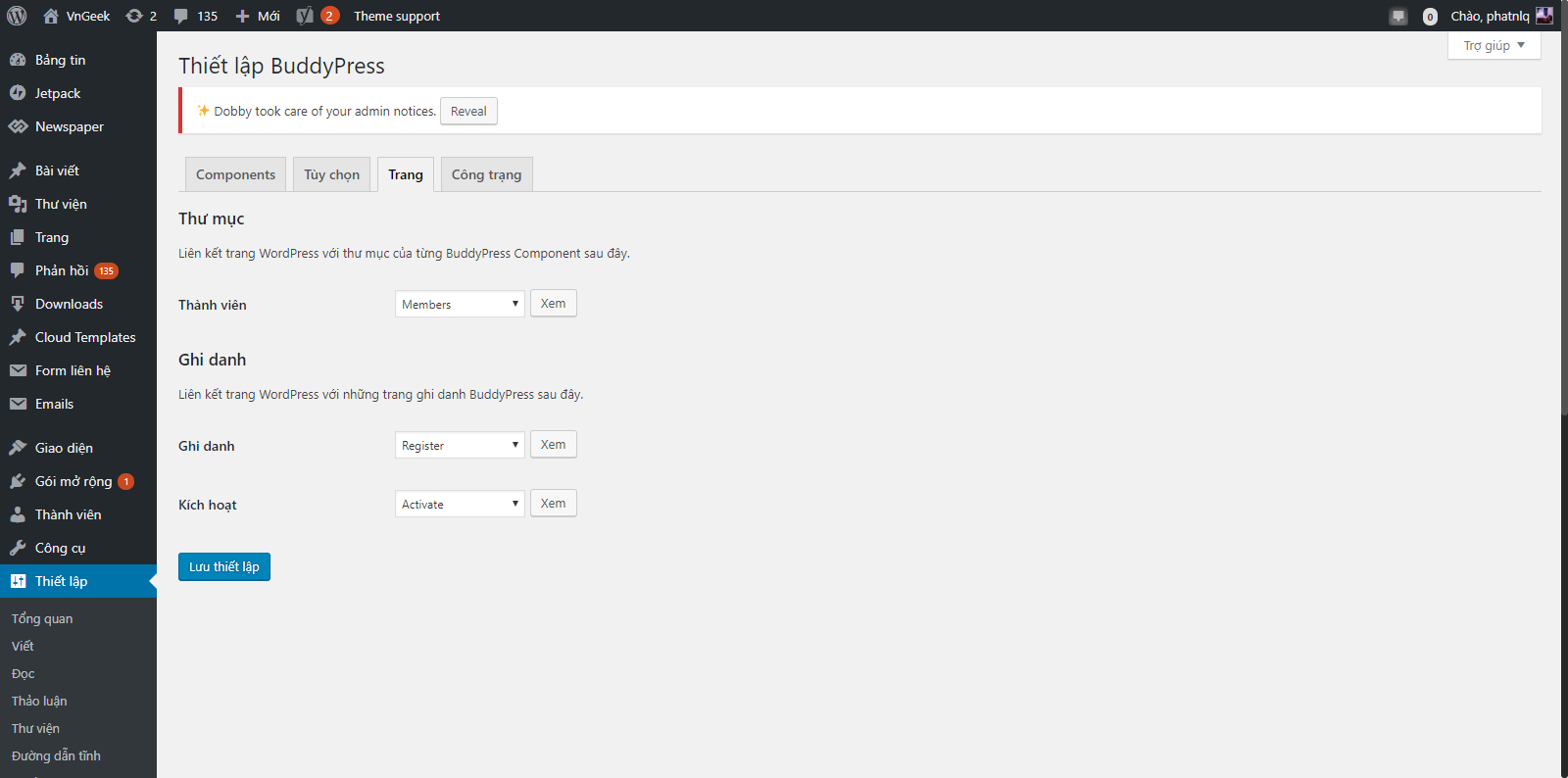Switch to the Components tab
The height and width of the screenshot is (778, 1568).
pyautogui.click(x=235, y=174)
